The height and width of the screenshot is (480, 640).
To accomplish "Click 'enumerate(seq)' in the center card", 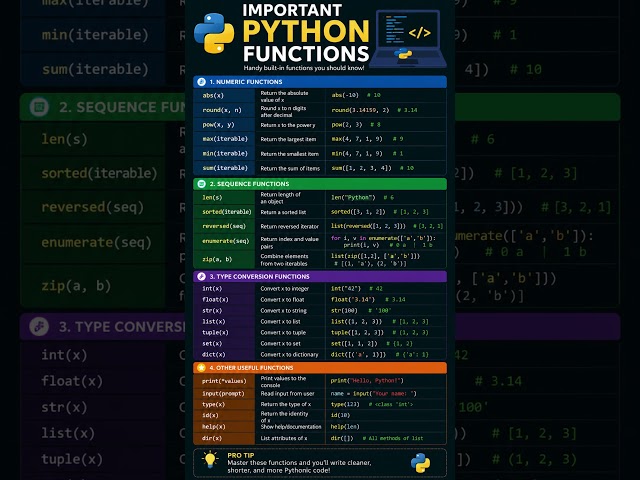I will 225,241.
